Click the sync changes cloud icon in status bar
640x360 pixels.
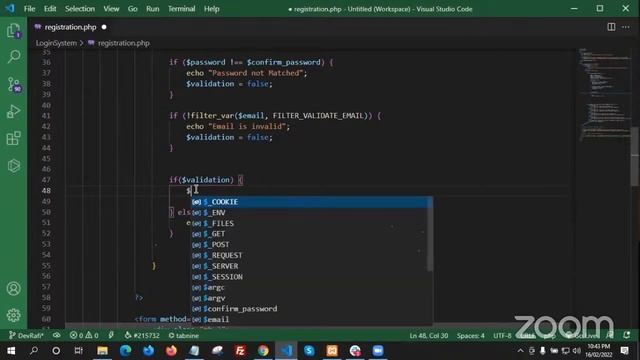57,336
